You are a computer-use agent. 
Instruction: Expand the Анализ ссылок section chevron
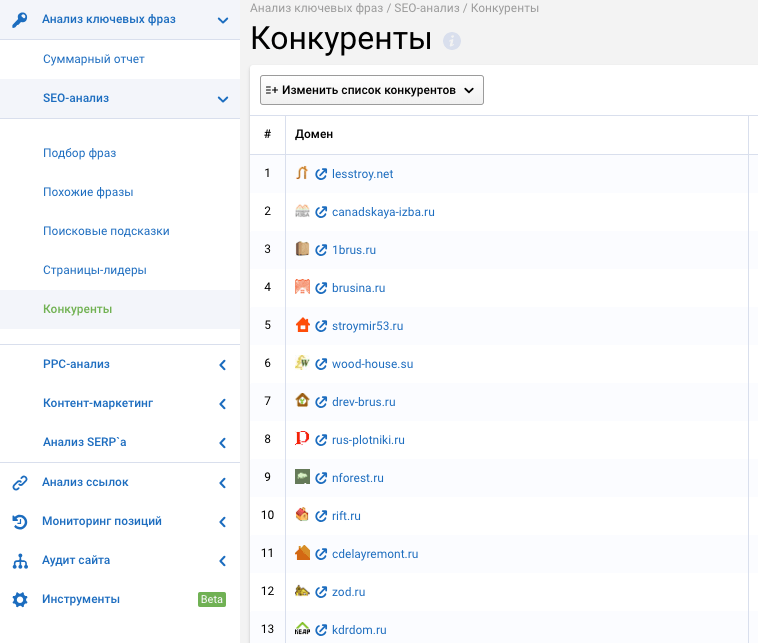coord(222,483)
